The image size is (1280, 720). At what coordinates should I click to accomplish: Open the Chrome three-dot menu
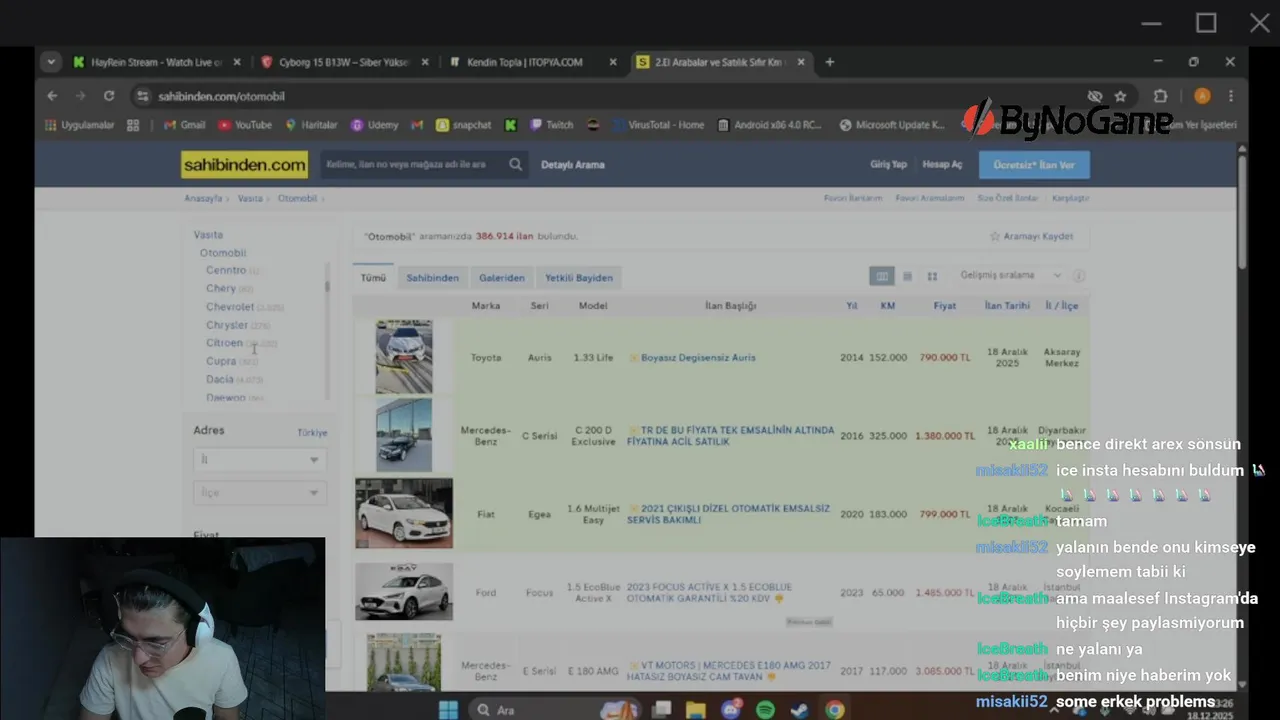1230,96
